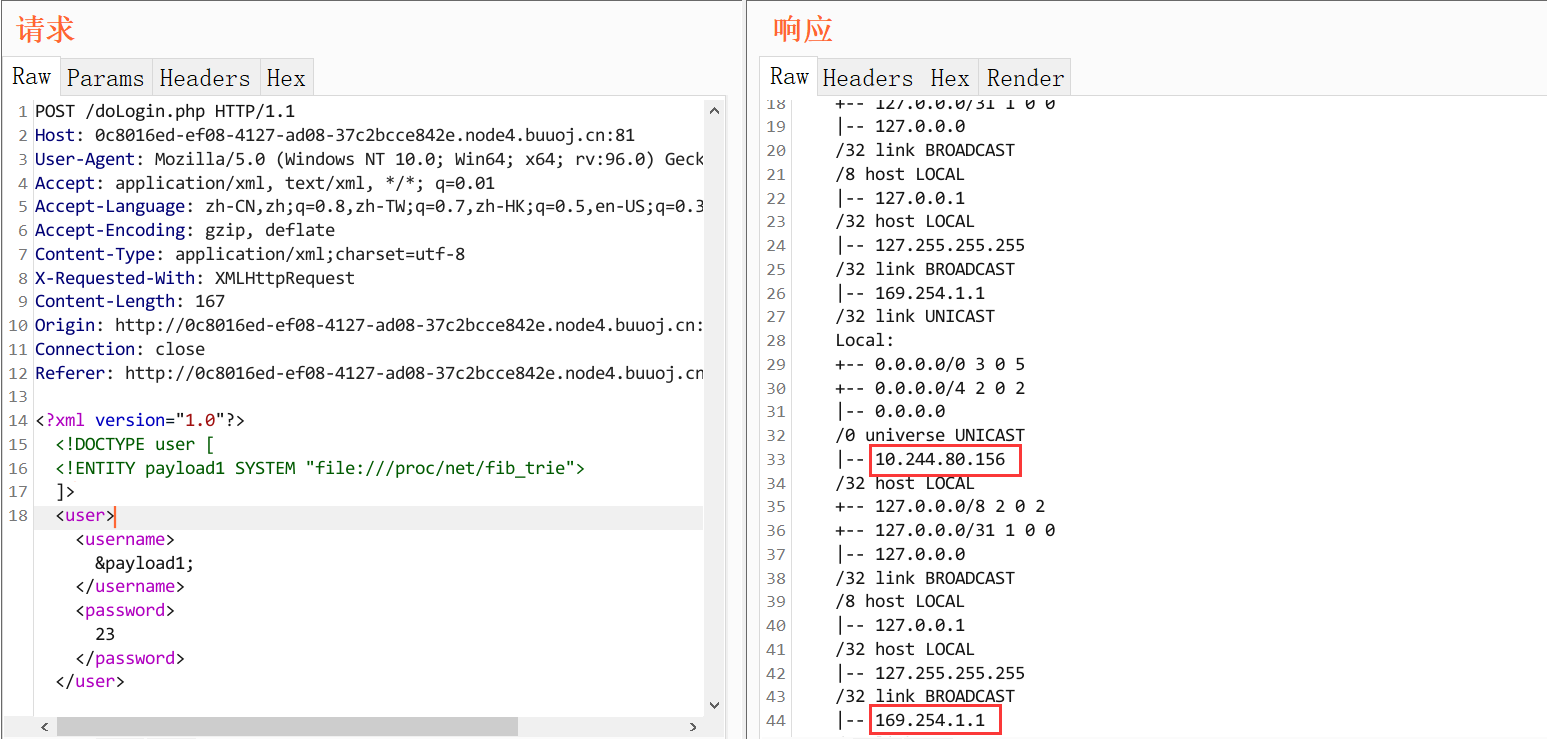Click the /0 universe UNICAST line
This screenshot has height=739, width=1547.
tap(930, 435)
